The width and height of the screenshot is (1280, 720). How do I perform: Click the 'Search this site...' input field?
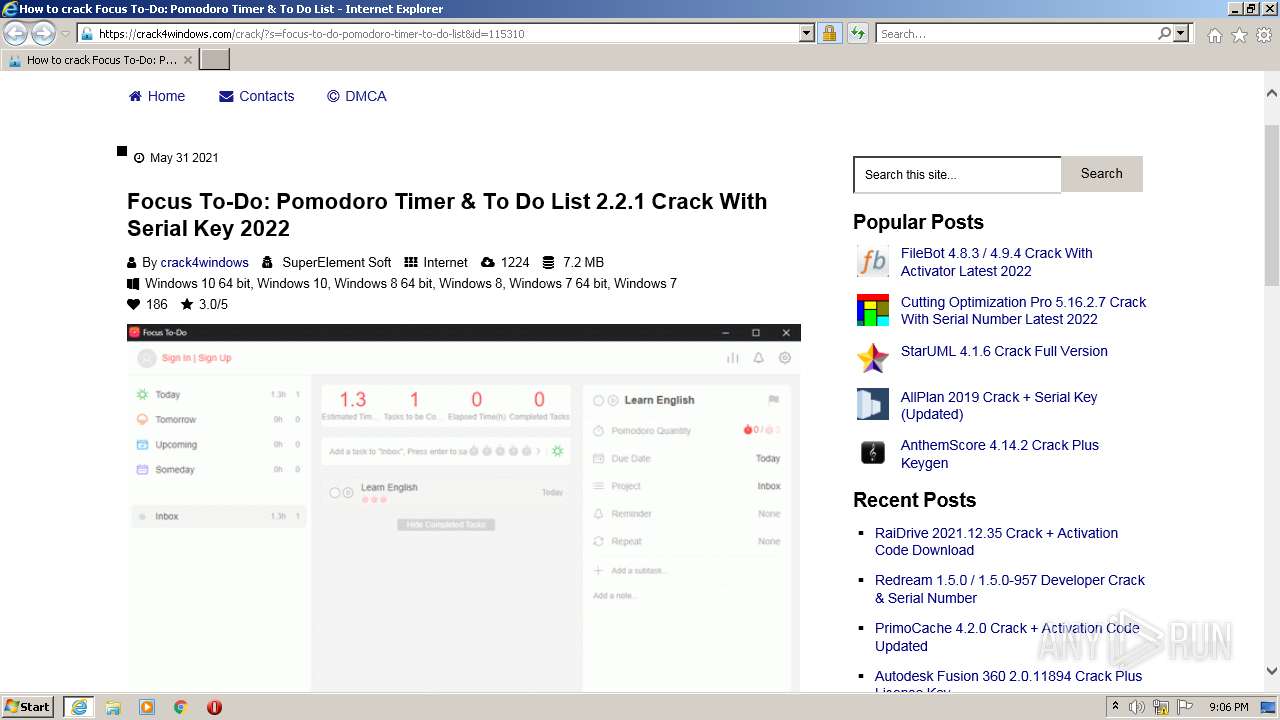[957, 174]
